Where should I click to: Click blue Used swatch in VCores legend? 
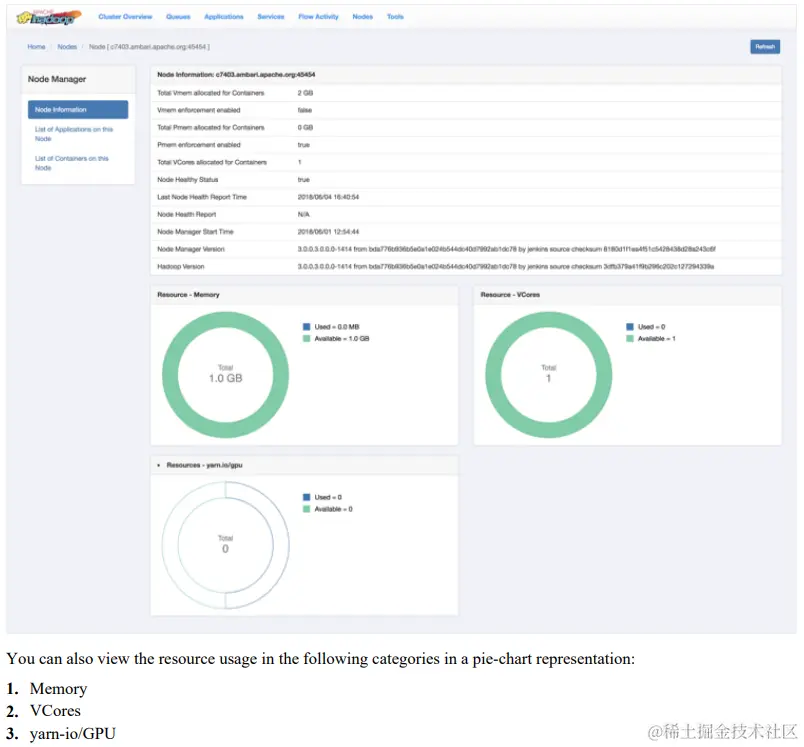(630, 327)
